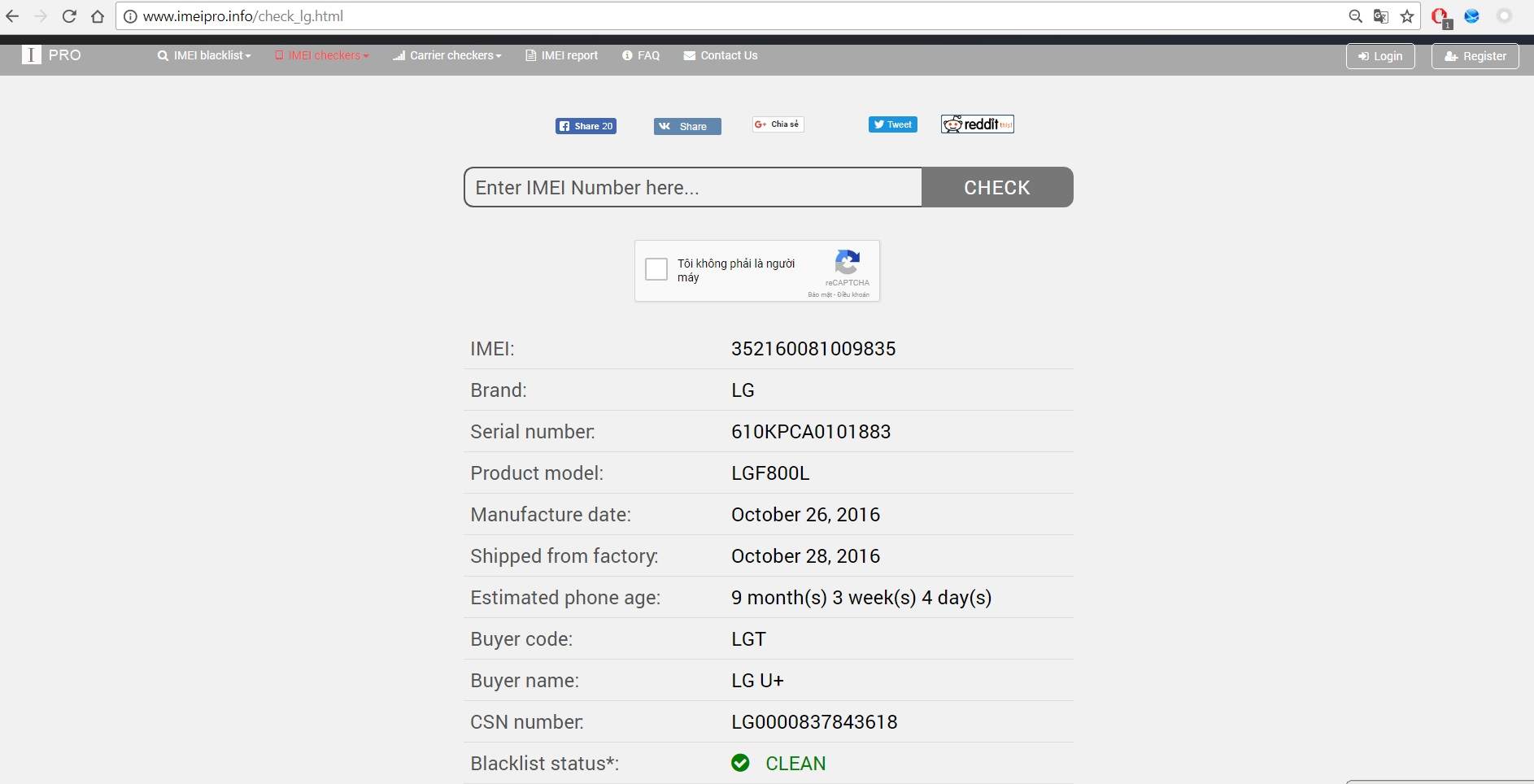Expand the Carrier checkers dropdown
This screenshot has width=1534, height=784.
(447, 55)
